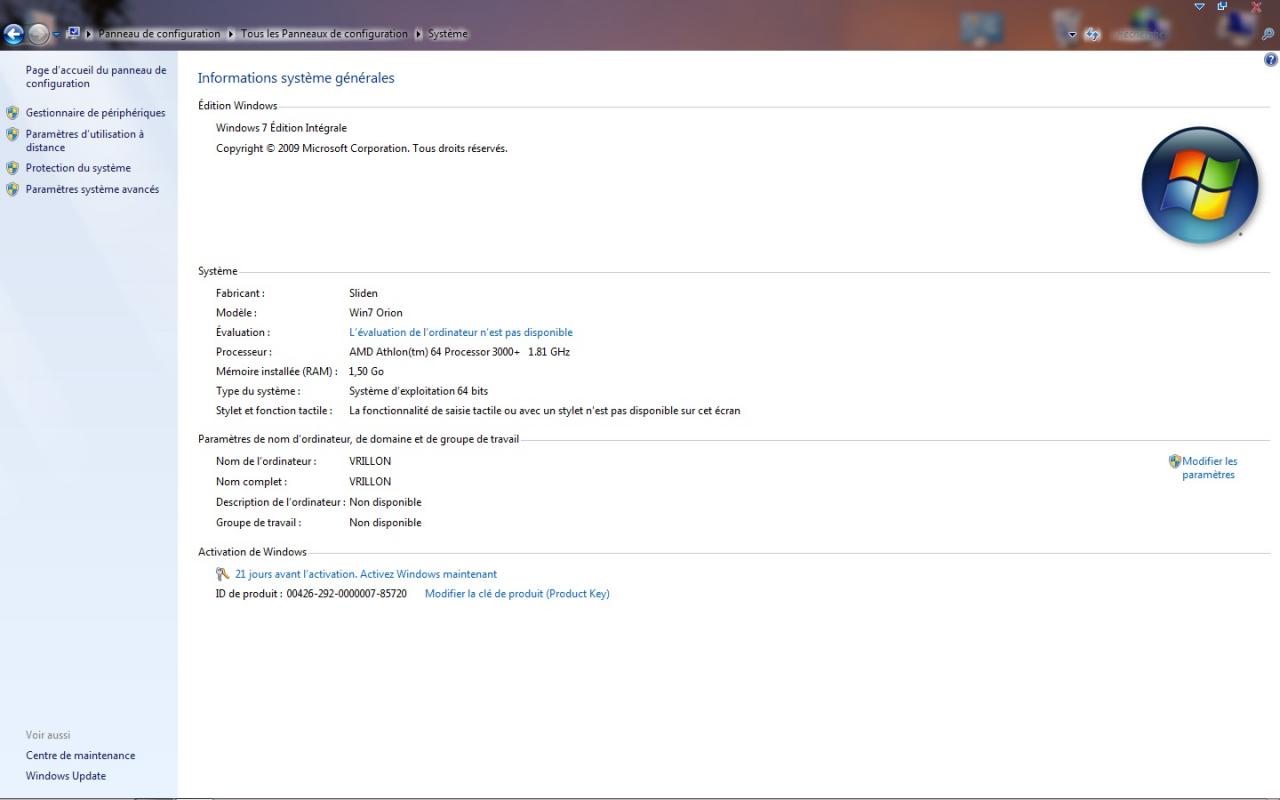Image resolution: width=1280 pixels, height=800 pixels.
Task: Refresh the page with the refresh icon
Action: [x=1092, y=34]
